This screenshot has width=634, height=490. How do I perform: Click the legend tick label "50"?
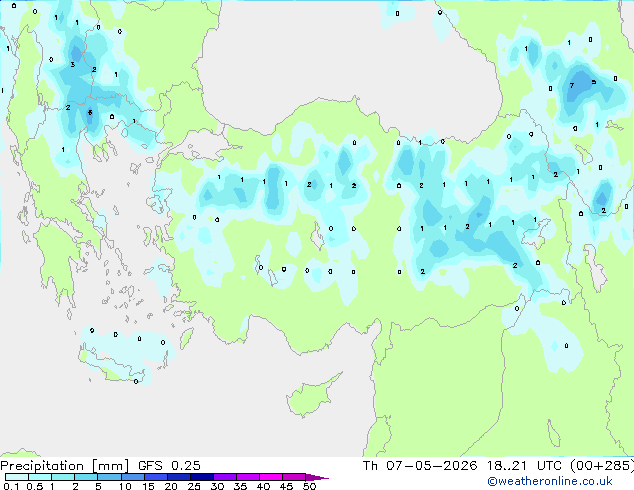pyautogui.click(x=309, y=486)
